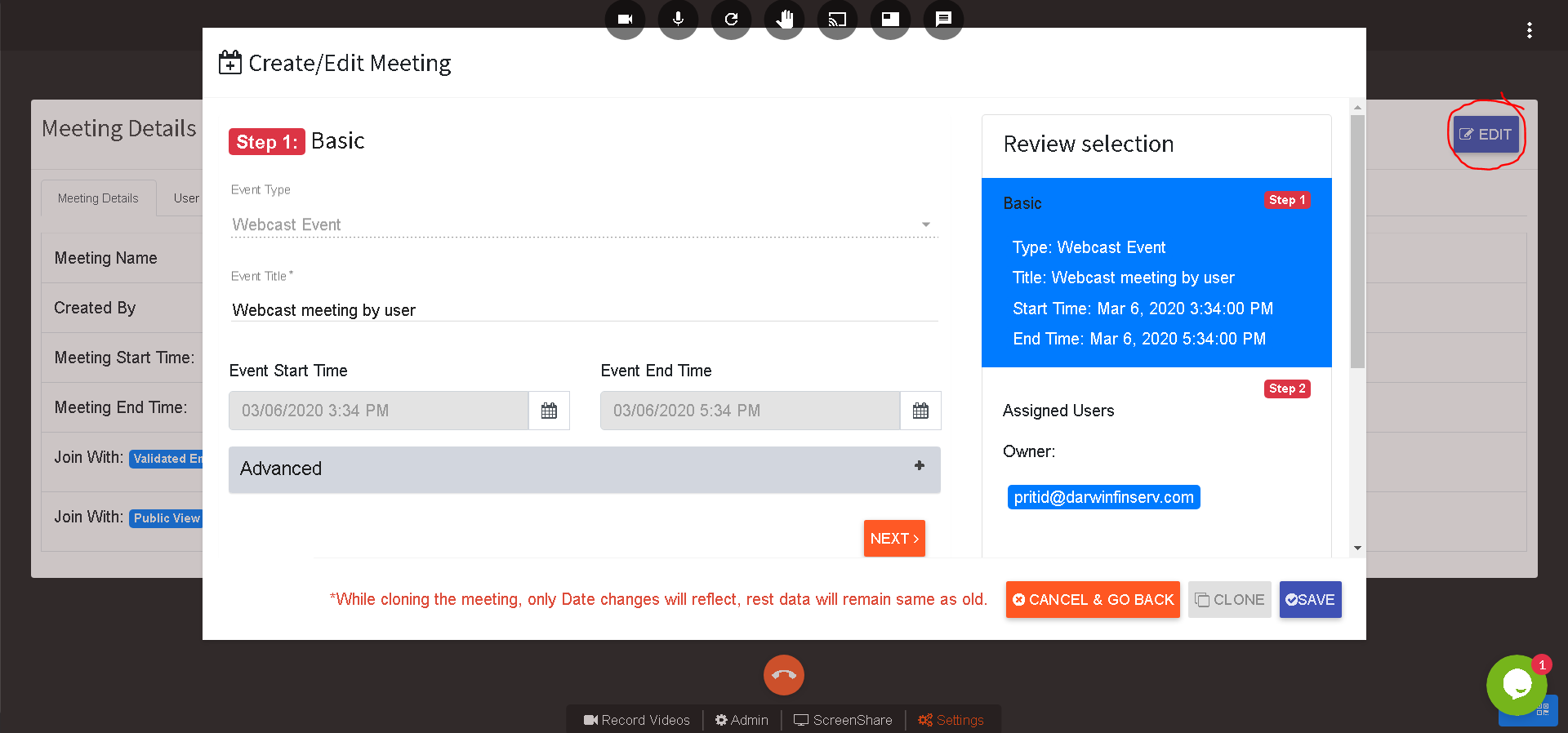Click the Created By row label
1568x733 pixels.
coord(95,308)
